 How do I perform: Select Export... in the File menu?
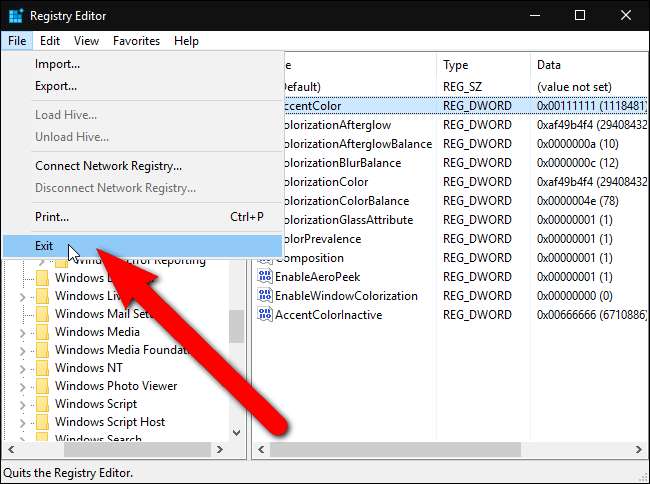56,86
